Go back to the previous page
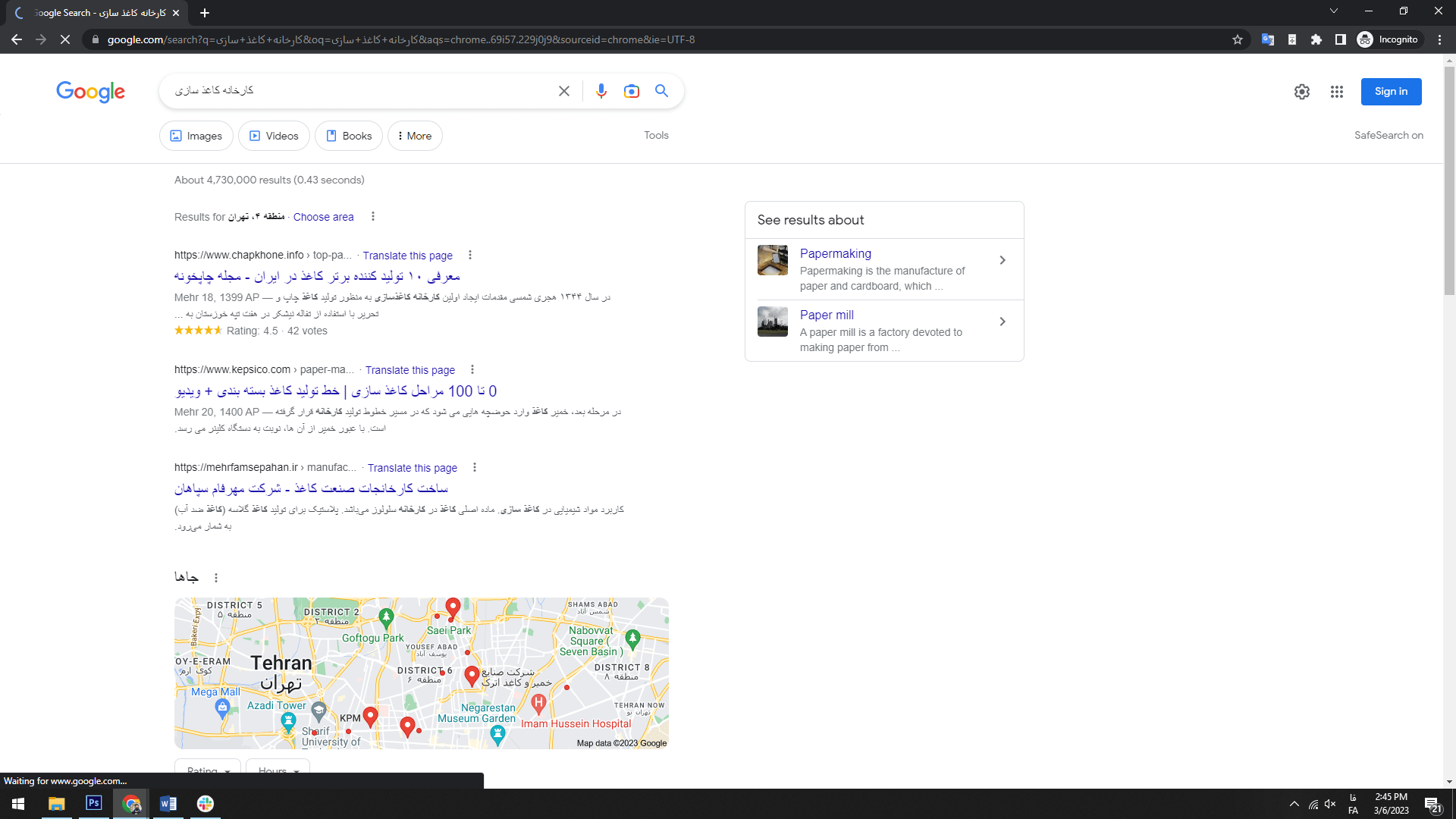This screenshot has height=819, width=1456. pos(17,39)
